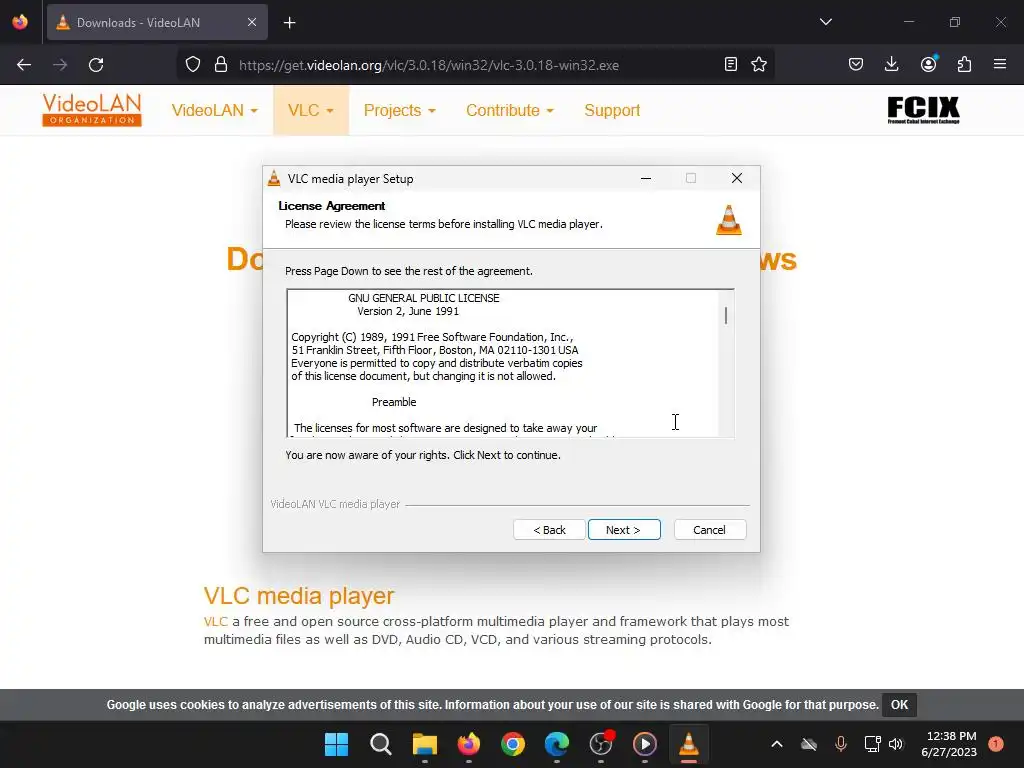Open network settings tray icon
Screen dimensions: 1024x768
point(872,744)
